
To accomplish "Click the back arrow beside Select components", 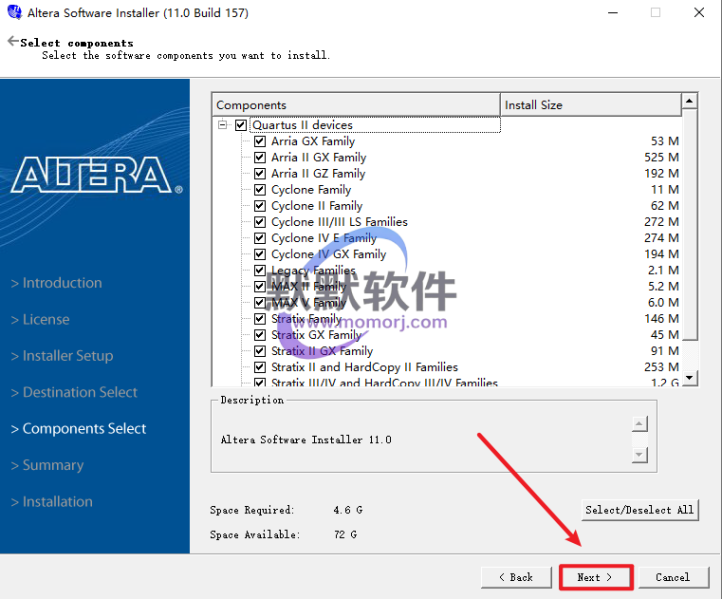I will click(13, 41).
